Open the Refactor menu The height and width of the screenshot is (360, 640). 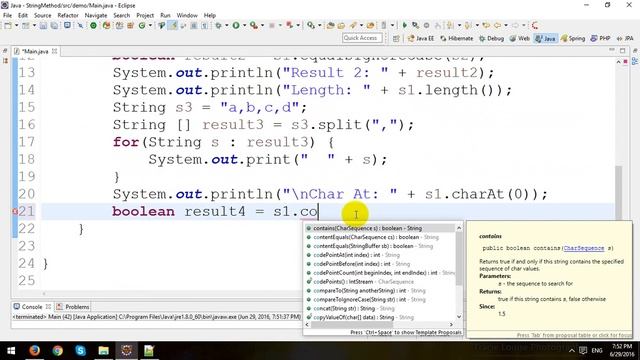68,15
